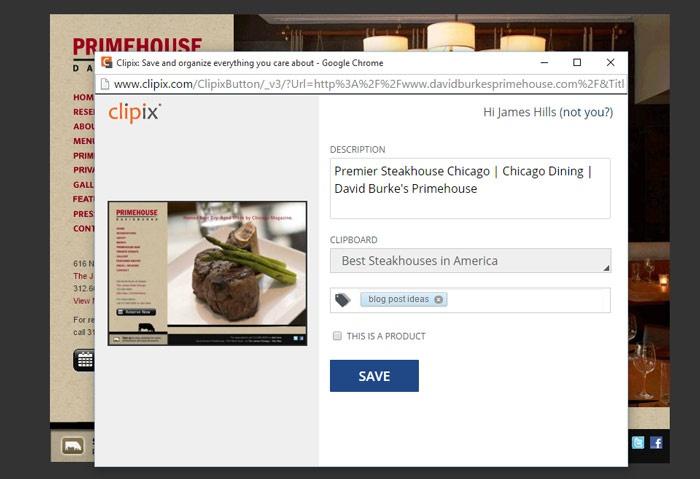Click the URL address bar

click(x=368, y=84)
